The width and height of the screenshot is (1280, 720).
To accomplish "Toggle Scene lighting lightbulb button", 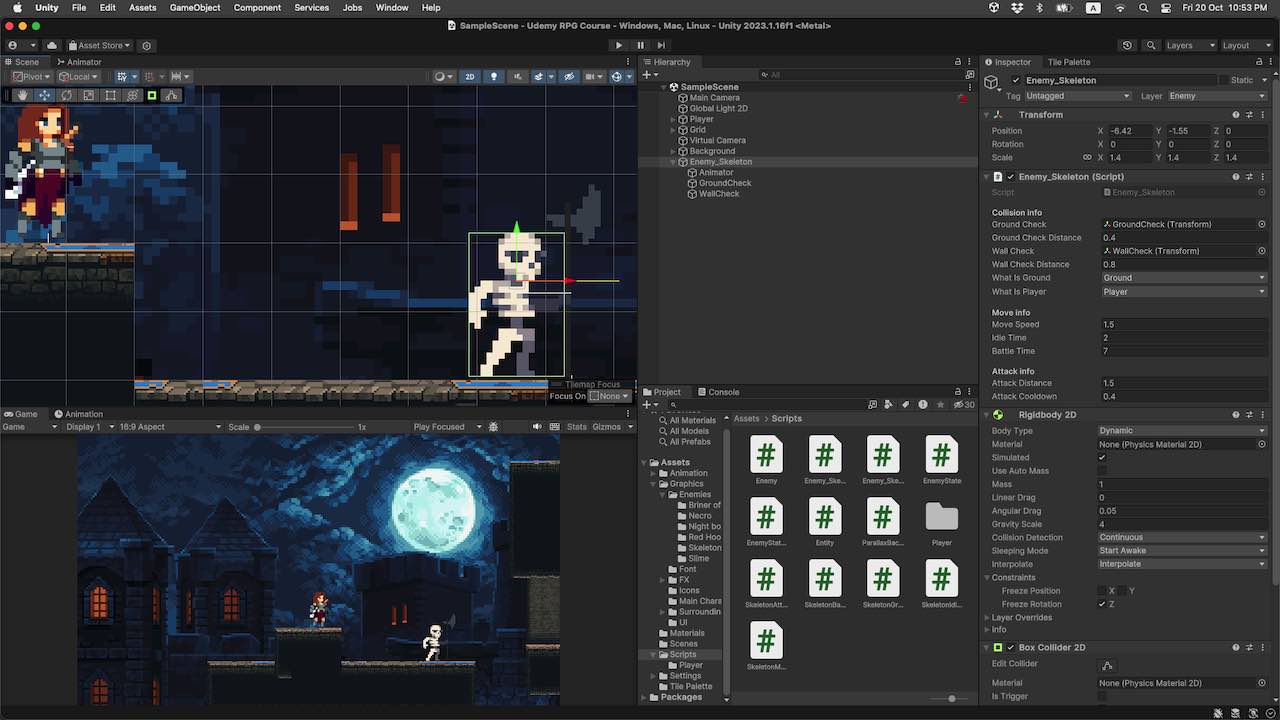I will click(494, 77).
